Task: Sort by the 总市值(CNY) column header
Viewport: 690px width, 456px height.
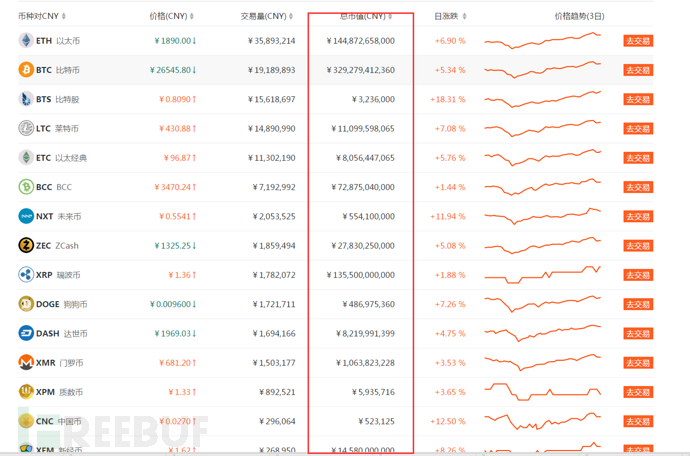Action: click(366, 16)
